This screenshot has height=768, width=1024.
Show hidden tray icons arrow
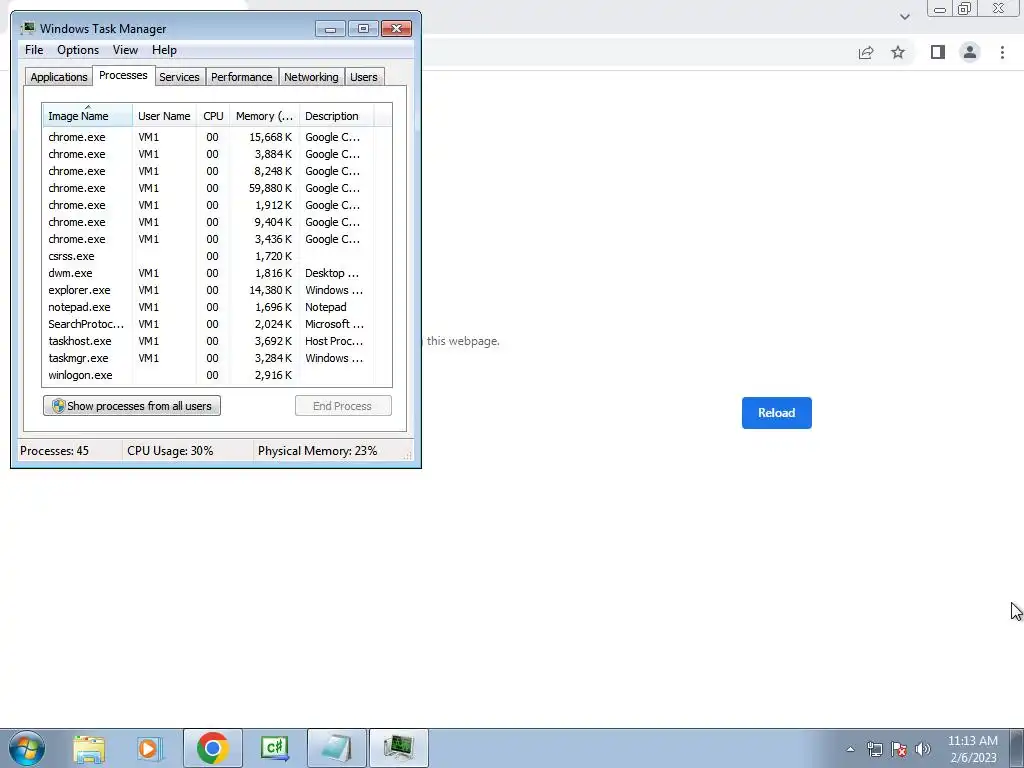click(850, 749)
